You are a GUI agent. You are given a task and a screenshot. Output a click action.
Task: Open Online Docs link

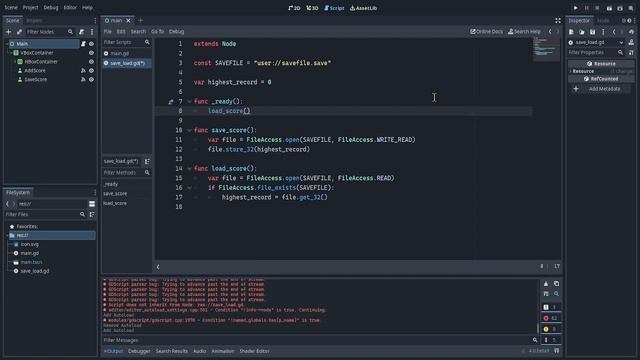(x=487, y=31)
